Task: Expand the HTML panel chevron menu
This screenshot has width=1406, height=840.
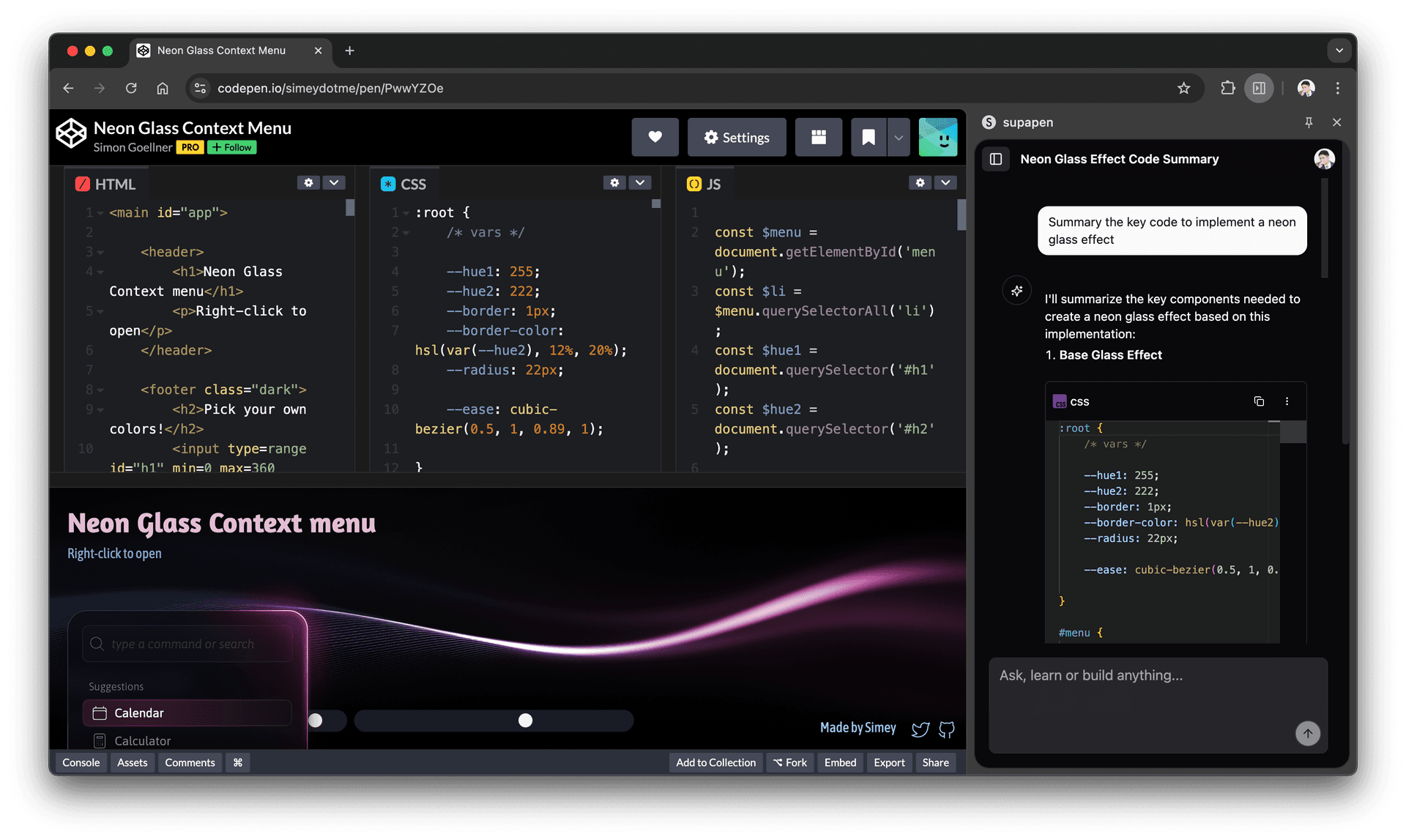Action: point(334,182)
